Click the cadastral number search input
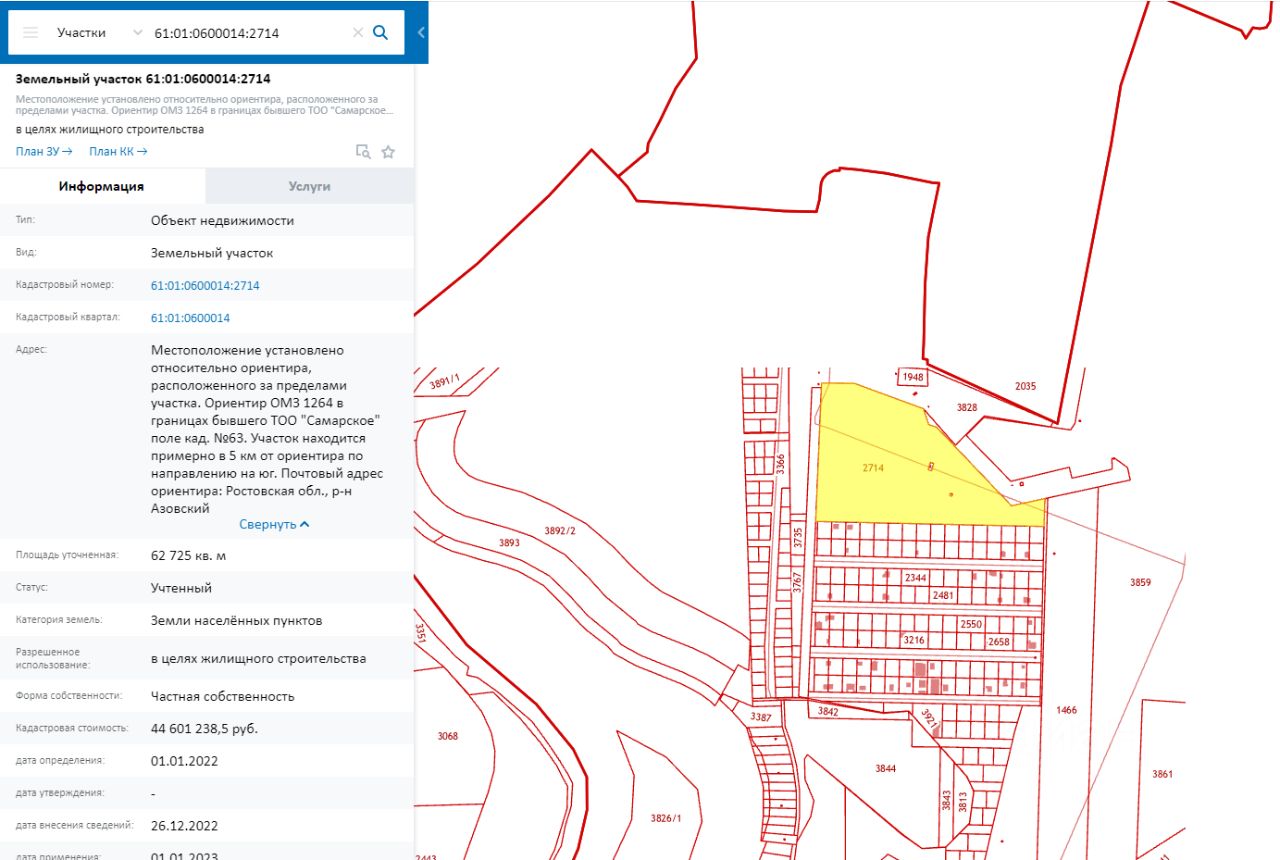This screenshot has width=1280, height=860. (x=250, y=33)
